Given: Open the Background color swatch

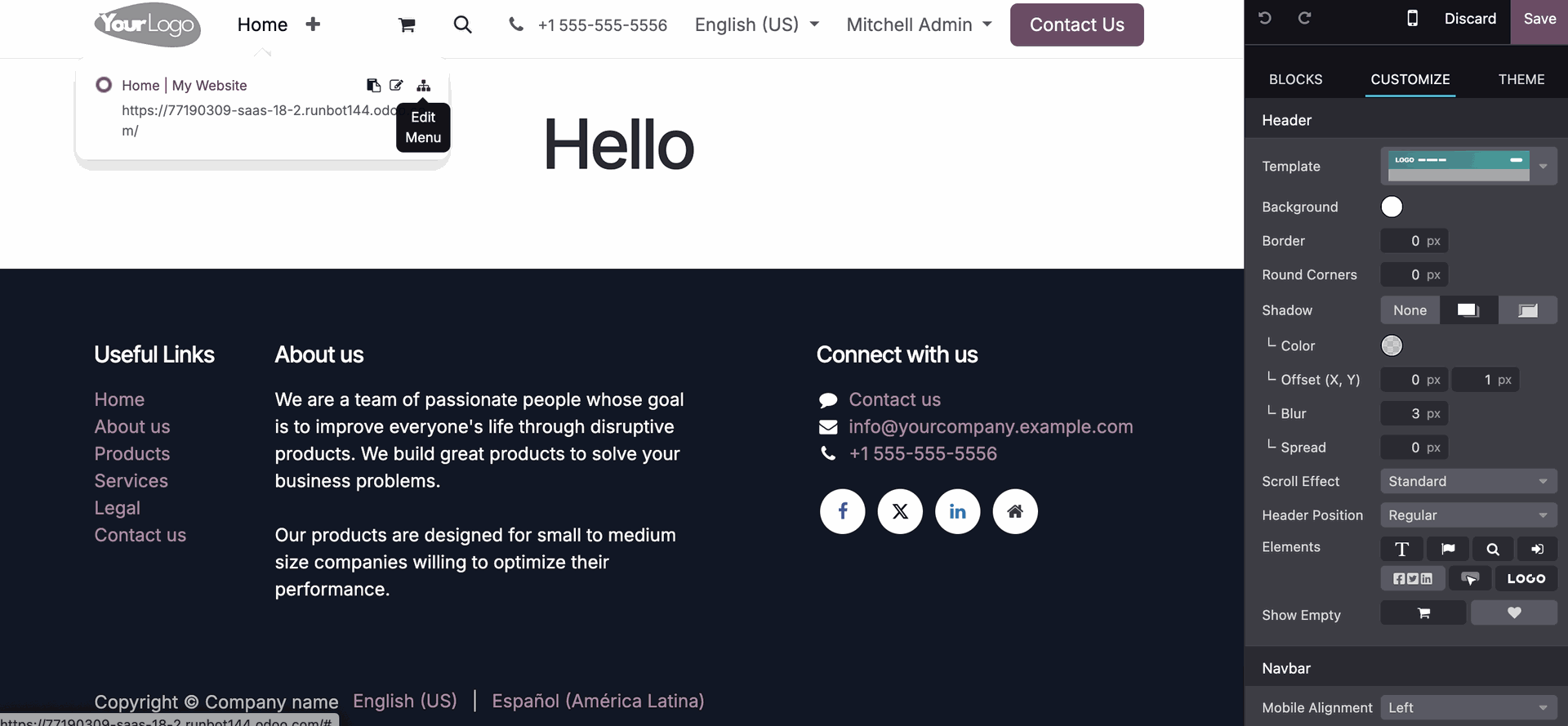Looking at the screenshot, I should [x=1392, y=207].
